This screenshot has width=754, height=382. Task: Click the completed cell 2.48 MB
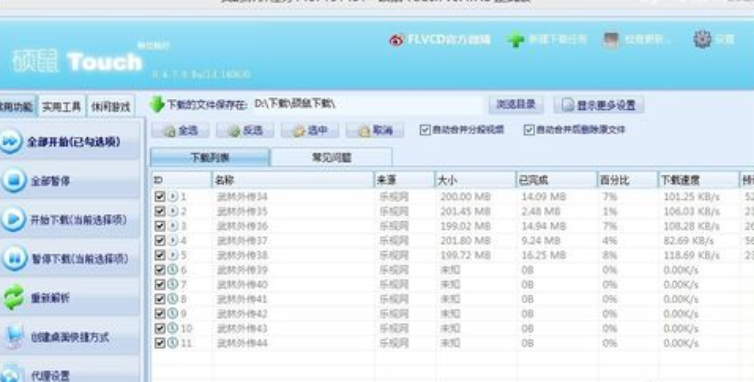click(x=541, y=211)
